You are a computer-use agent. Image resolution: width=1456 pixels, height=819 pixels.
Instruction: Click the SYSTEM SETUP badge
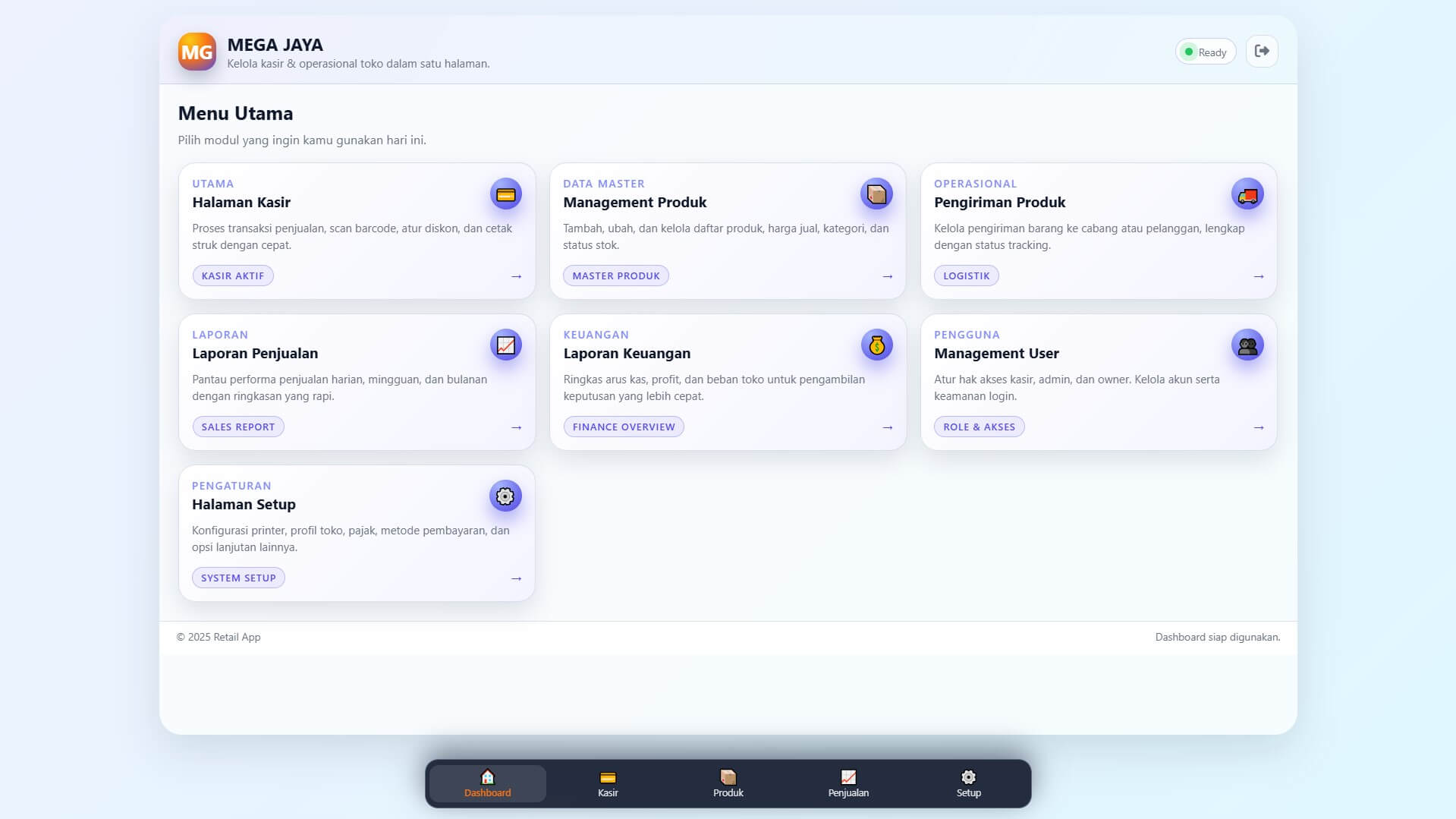(x=238, y=577)
